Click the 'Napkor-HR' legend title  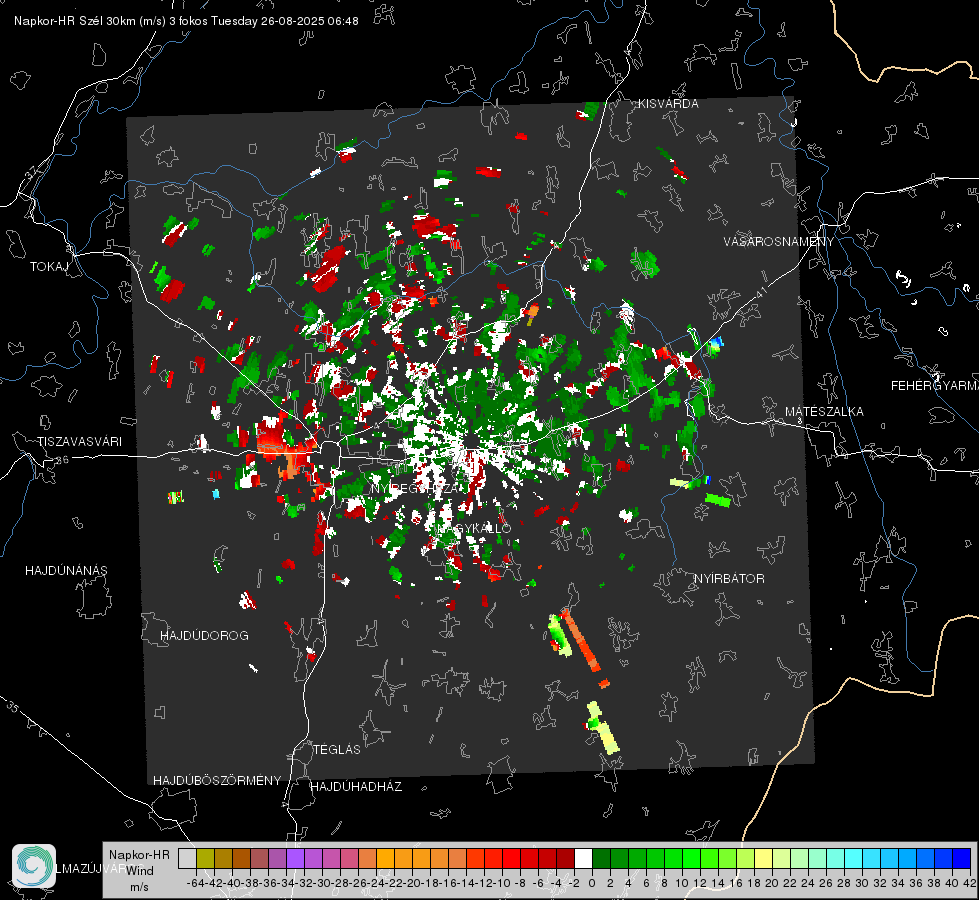139,855
